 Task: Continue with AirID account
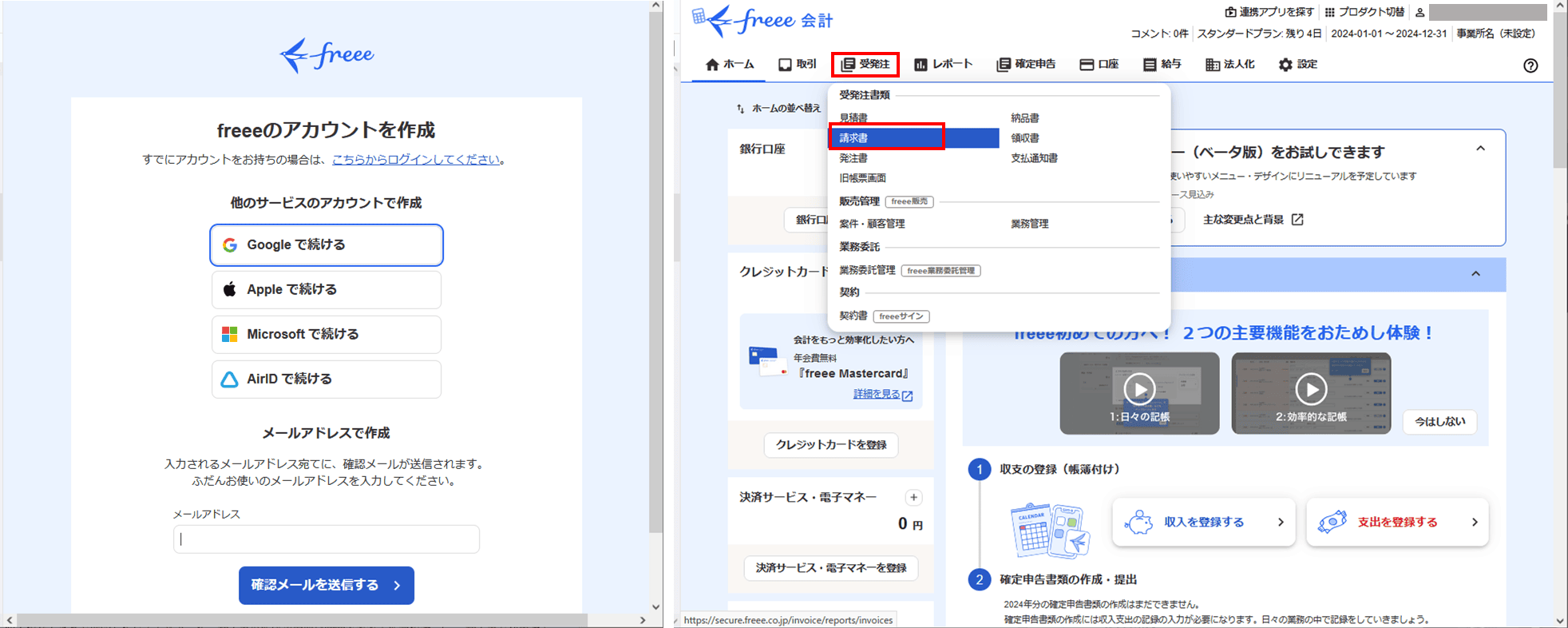tap(327, 379)
